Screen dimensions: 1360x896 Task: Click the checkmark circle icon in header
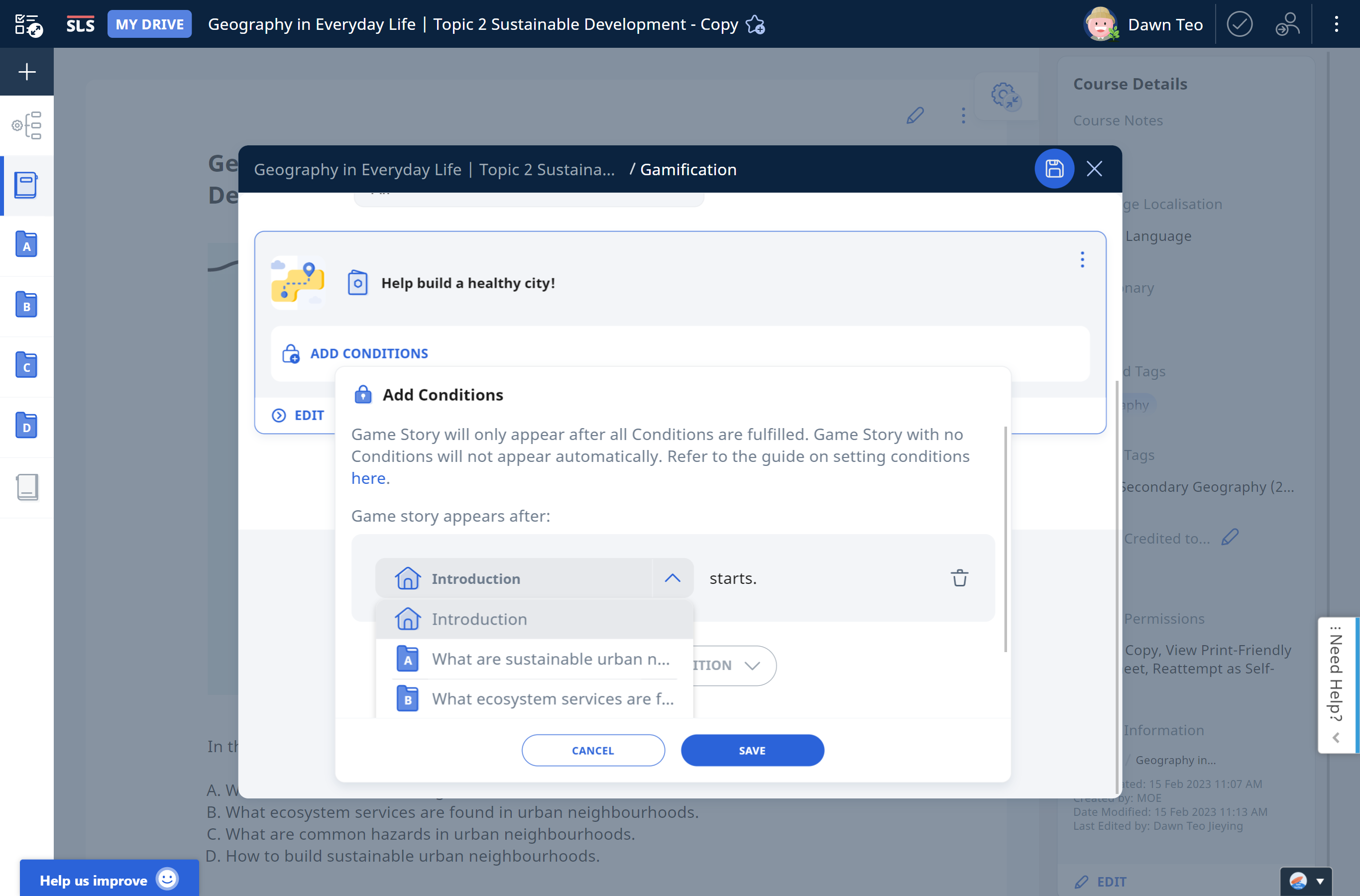tap(1239, 24)
